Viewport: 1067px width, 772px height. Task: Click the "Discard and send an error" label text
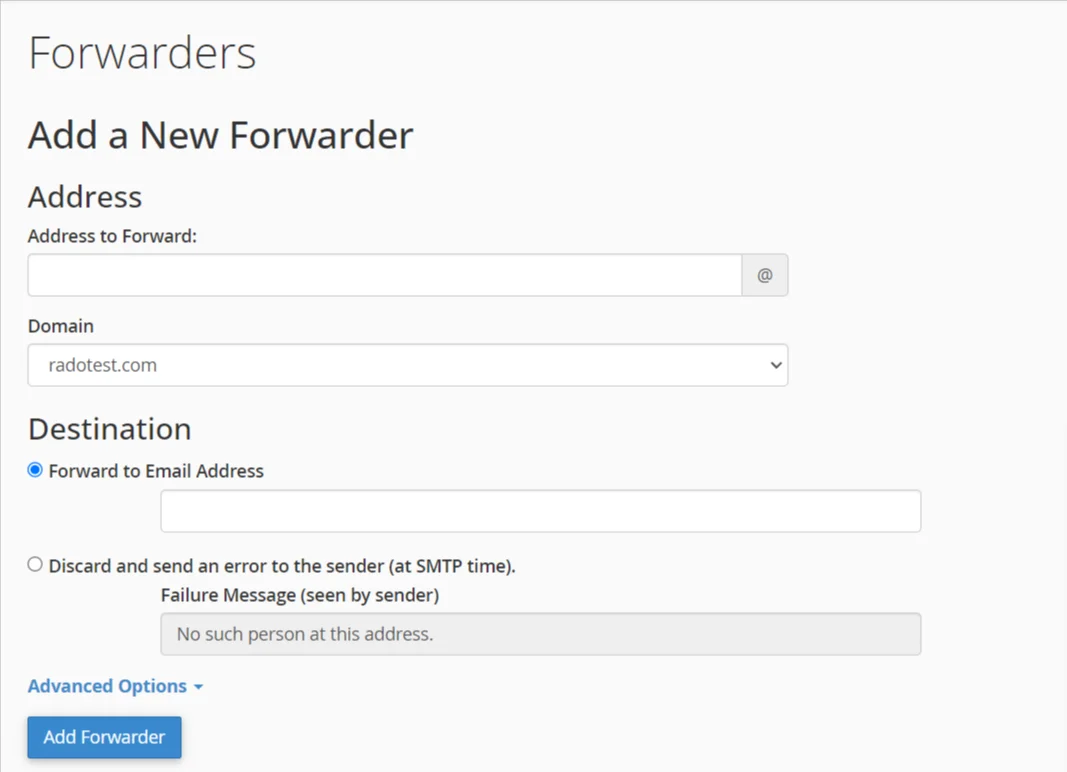282,566
